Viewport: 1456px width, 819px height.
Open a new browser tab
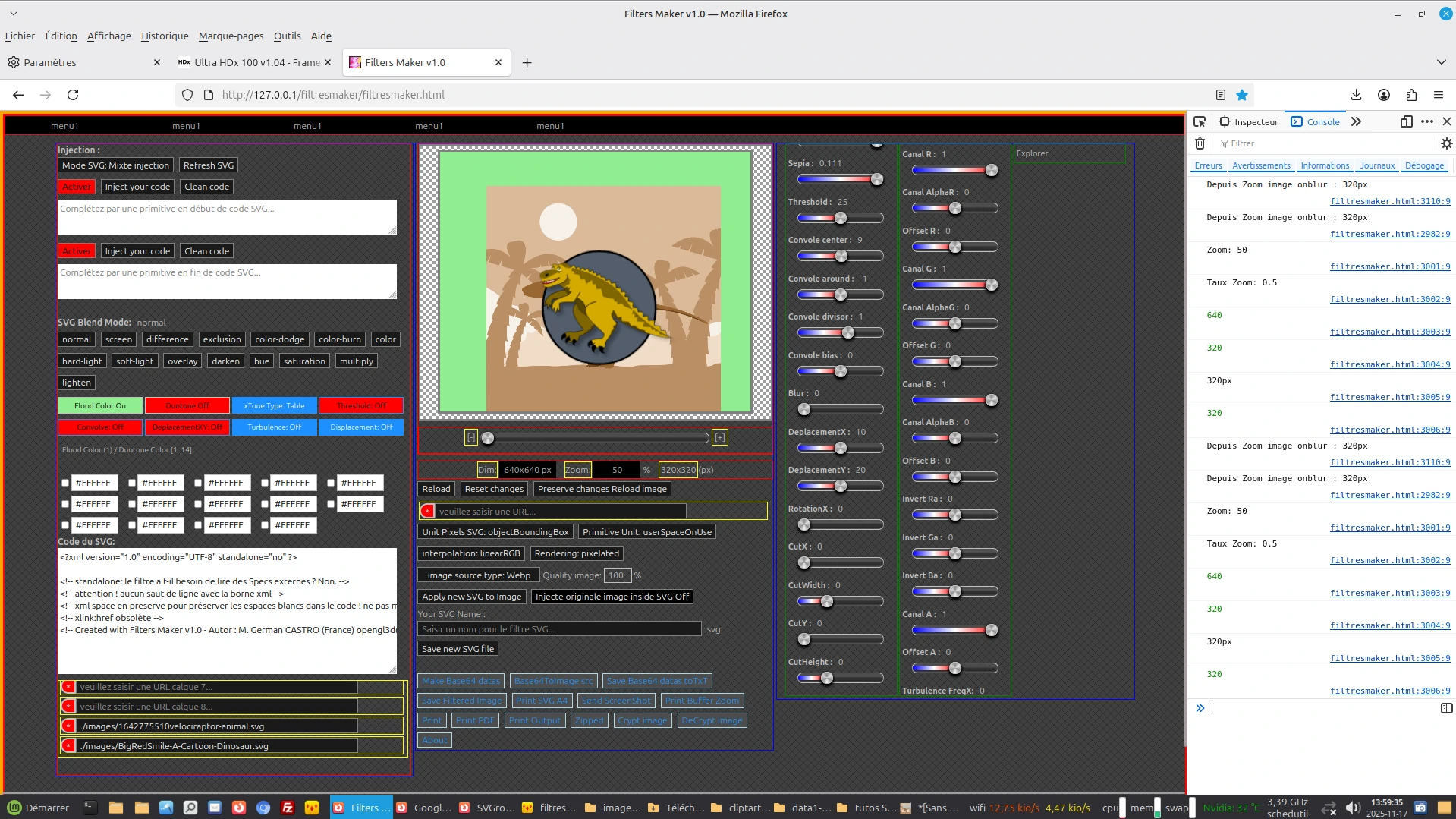coord(527,63)
